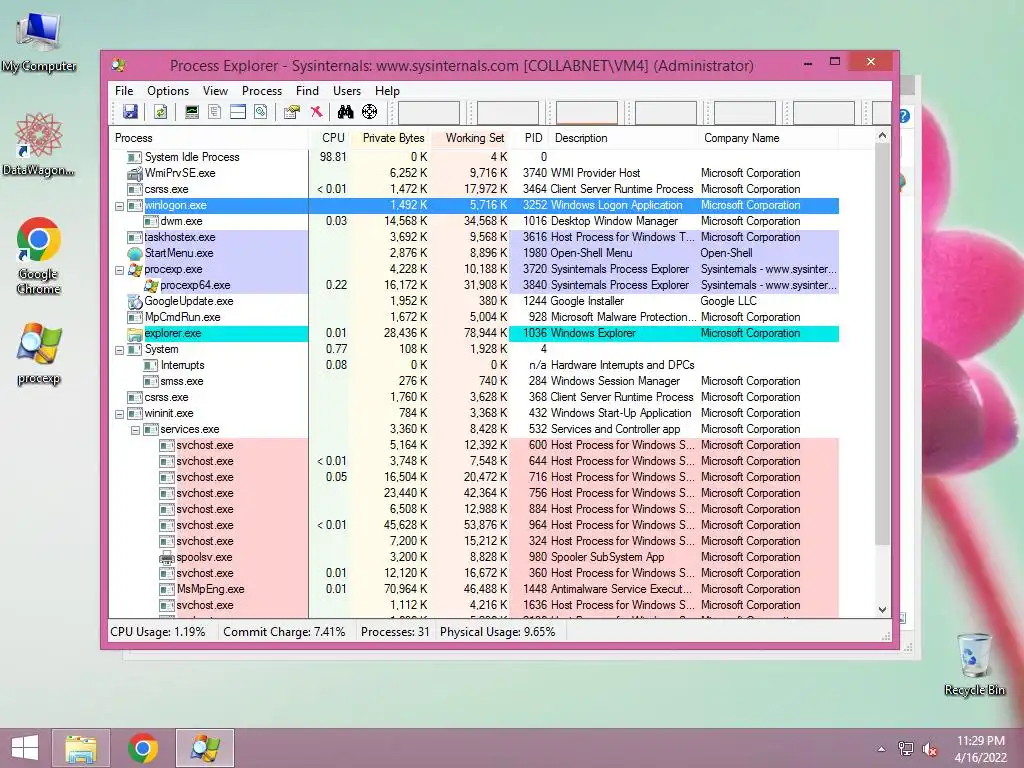
Task: Open process Properties toolbar icon
Action: [291, 112]
